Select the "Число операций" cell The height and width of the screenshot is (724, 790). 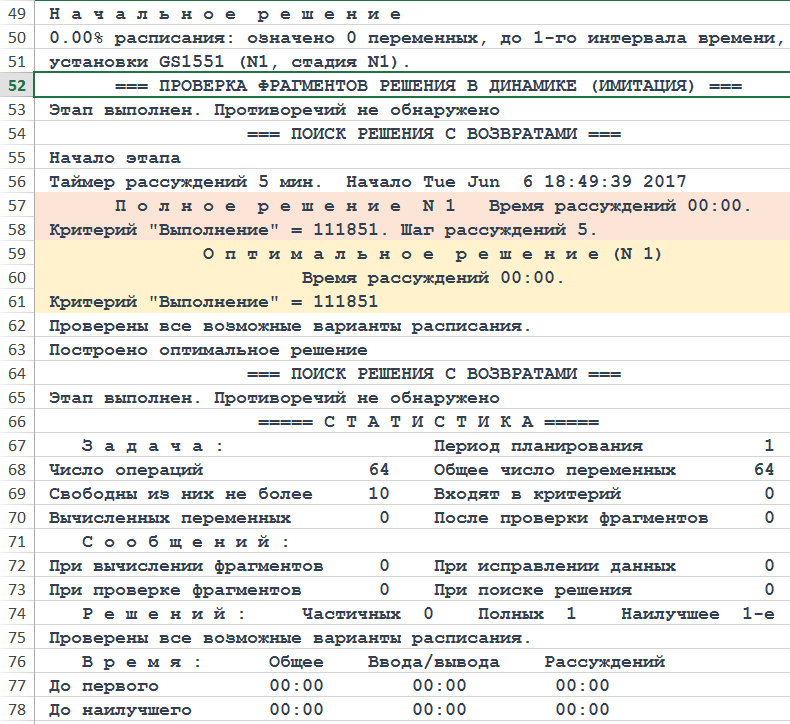pos(126,470)
